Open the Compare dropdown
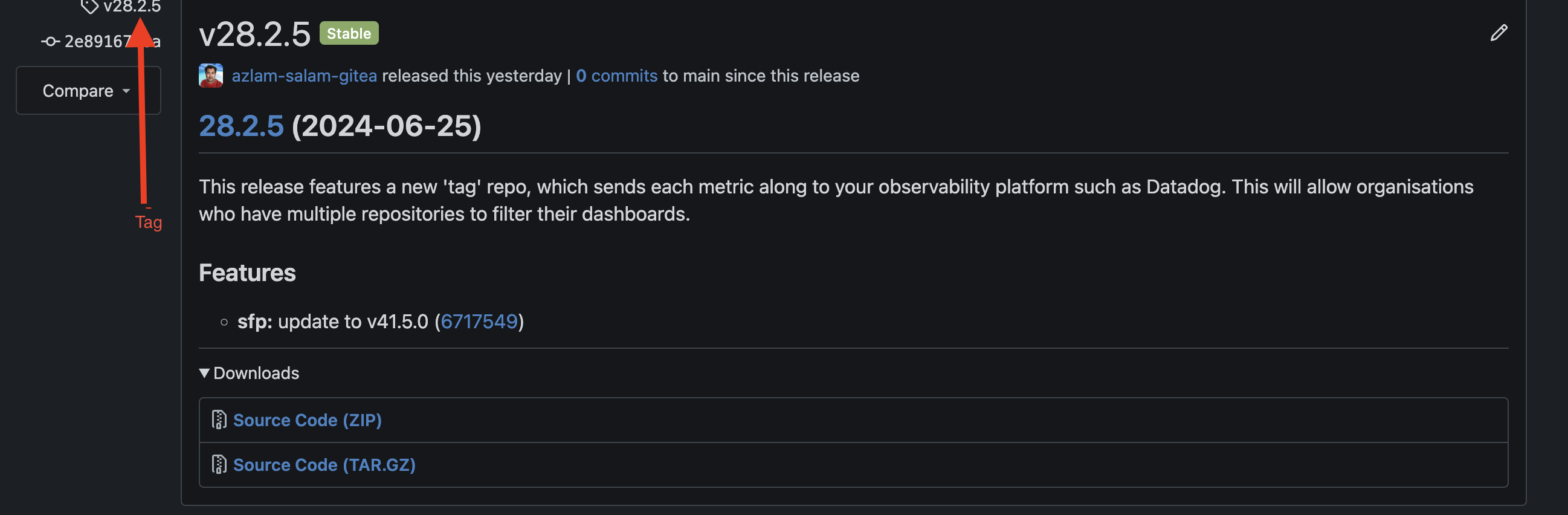Screen dimensions: 1568x515 (x=88, y=91)
